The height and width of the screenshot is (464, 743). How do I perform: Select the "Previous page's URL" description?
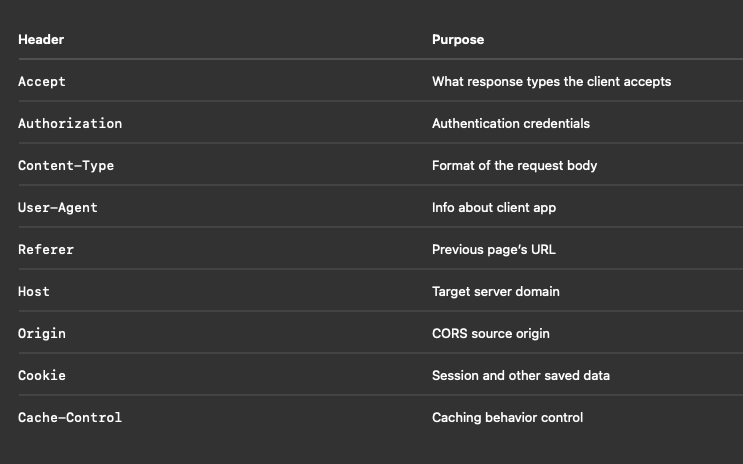pyautogui.click(x=493, y=249)
